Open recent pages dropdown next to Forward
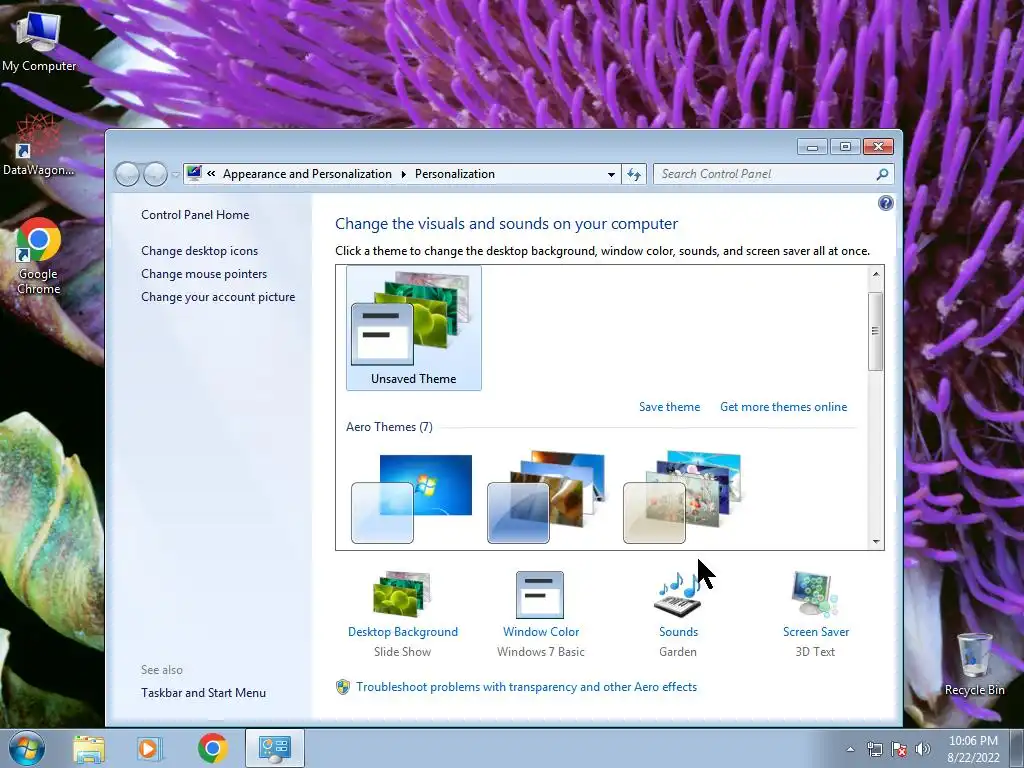Screen dimensions: 1024x768 tap(175, 174)
